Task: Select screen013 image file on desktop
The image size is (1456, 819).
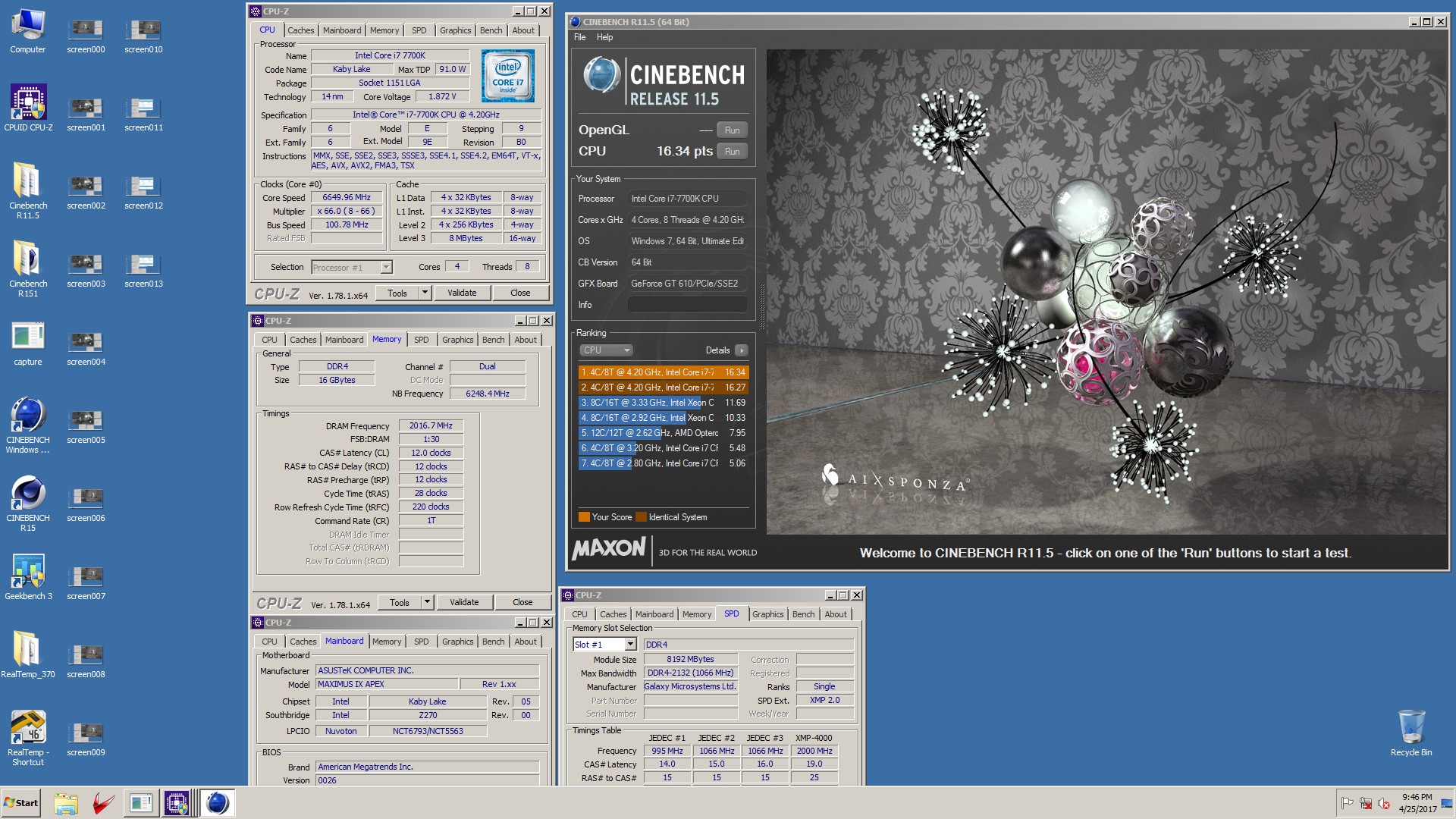Action: (x=143, y=271)
